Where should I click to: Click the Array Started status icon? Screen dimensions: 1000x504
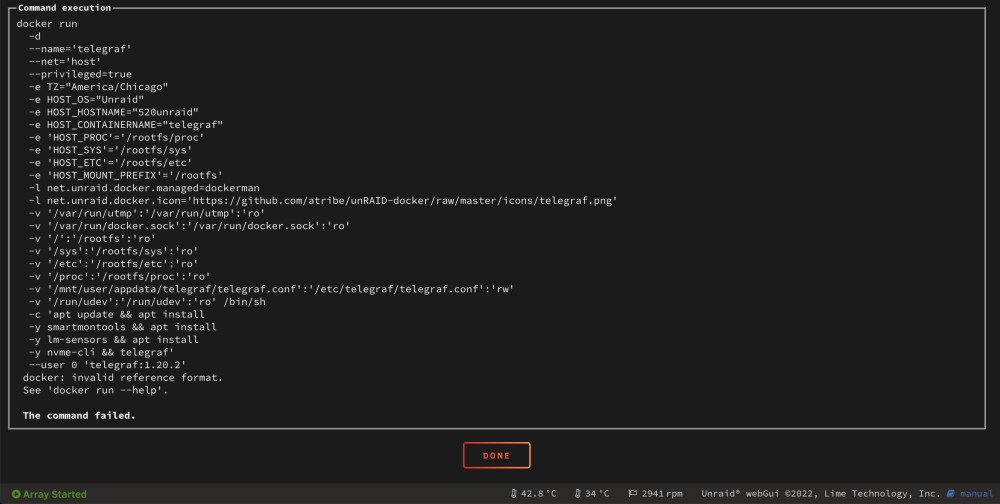point(16,494)
